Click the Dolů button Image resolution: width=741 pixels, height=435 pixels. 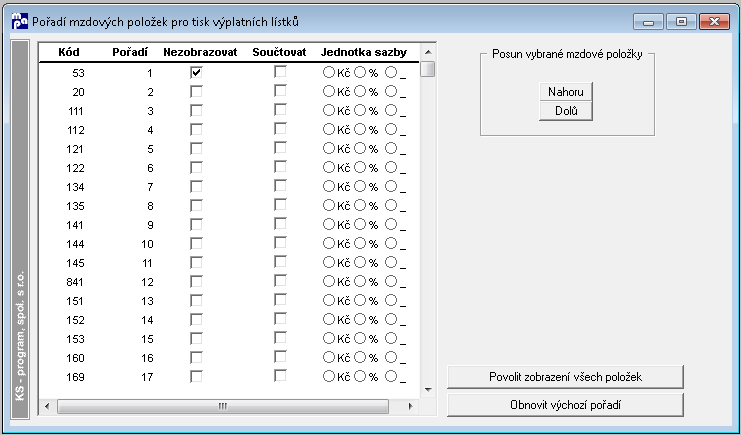[x=566, y=111]
